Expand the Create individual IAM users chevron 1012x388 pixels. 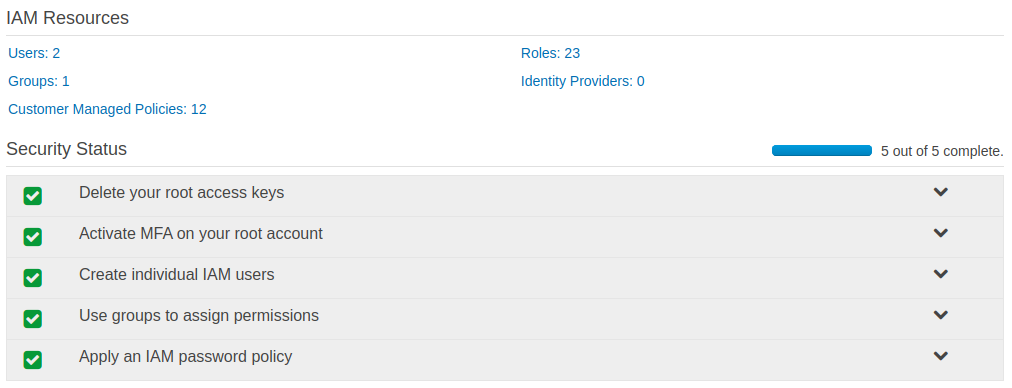[941, 274]
